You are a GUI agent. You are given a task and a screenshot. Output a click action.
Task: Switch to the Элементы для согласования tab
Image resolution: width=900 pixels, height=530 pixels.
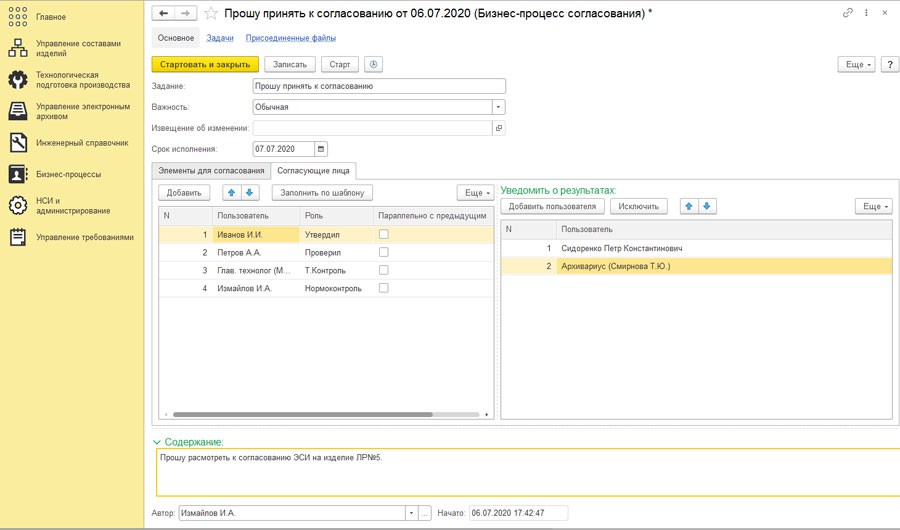click(211, 171)
